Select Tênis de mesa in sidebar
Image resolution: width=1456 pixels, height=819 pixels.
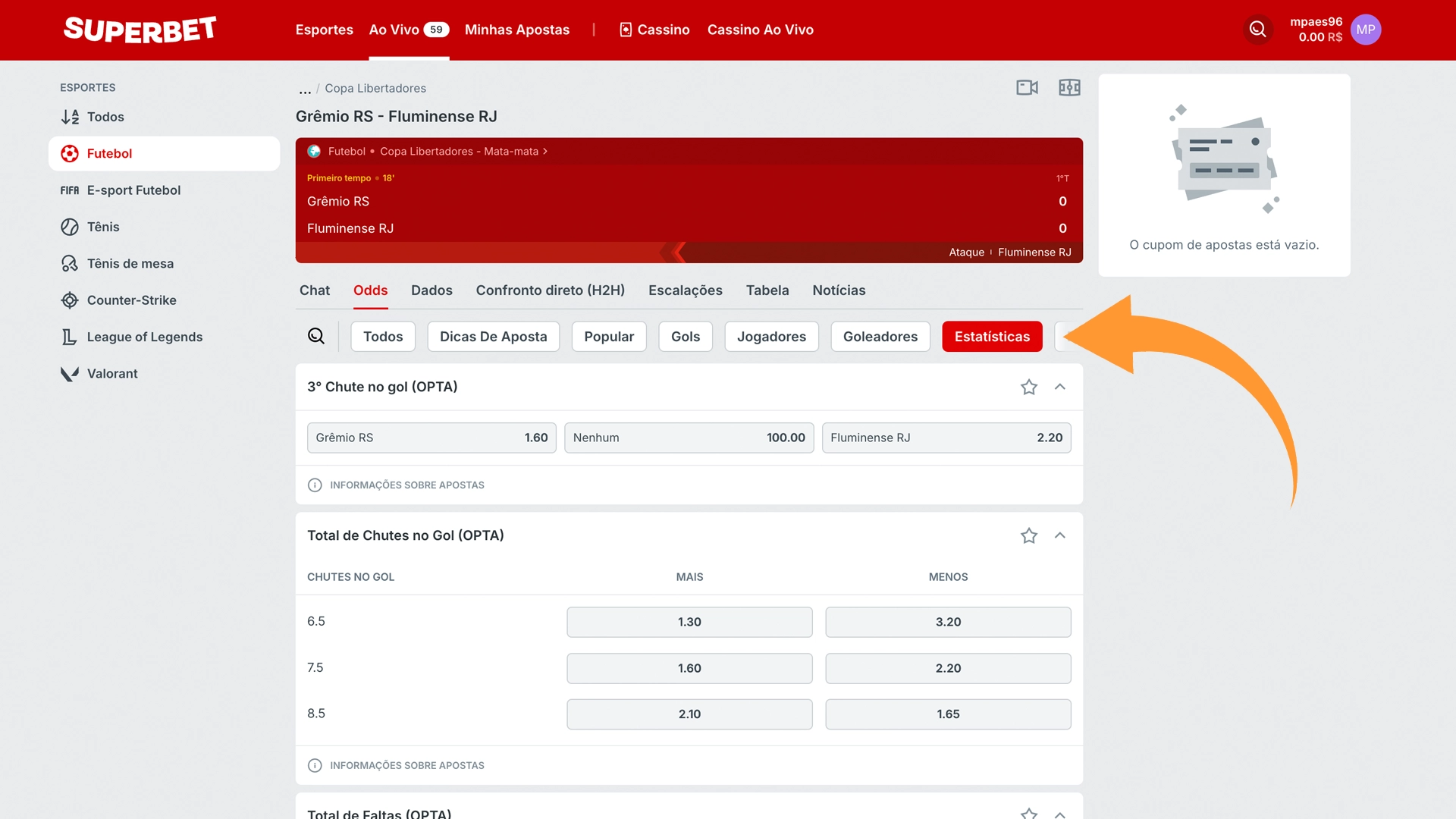tap(164, 264)
